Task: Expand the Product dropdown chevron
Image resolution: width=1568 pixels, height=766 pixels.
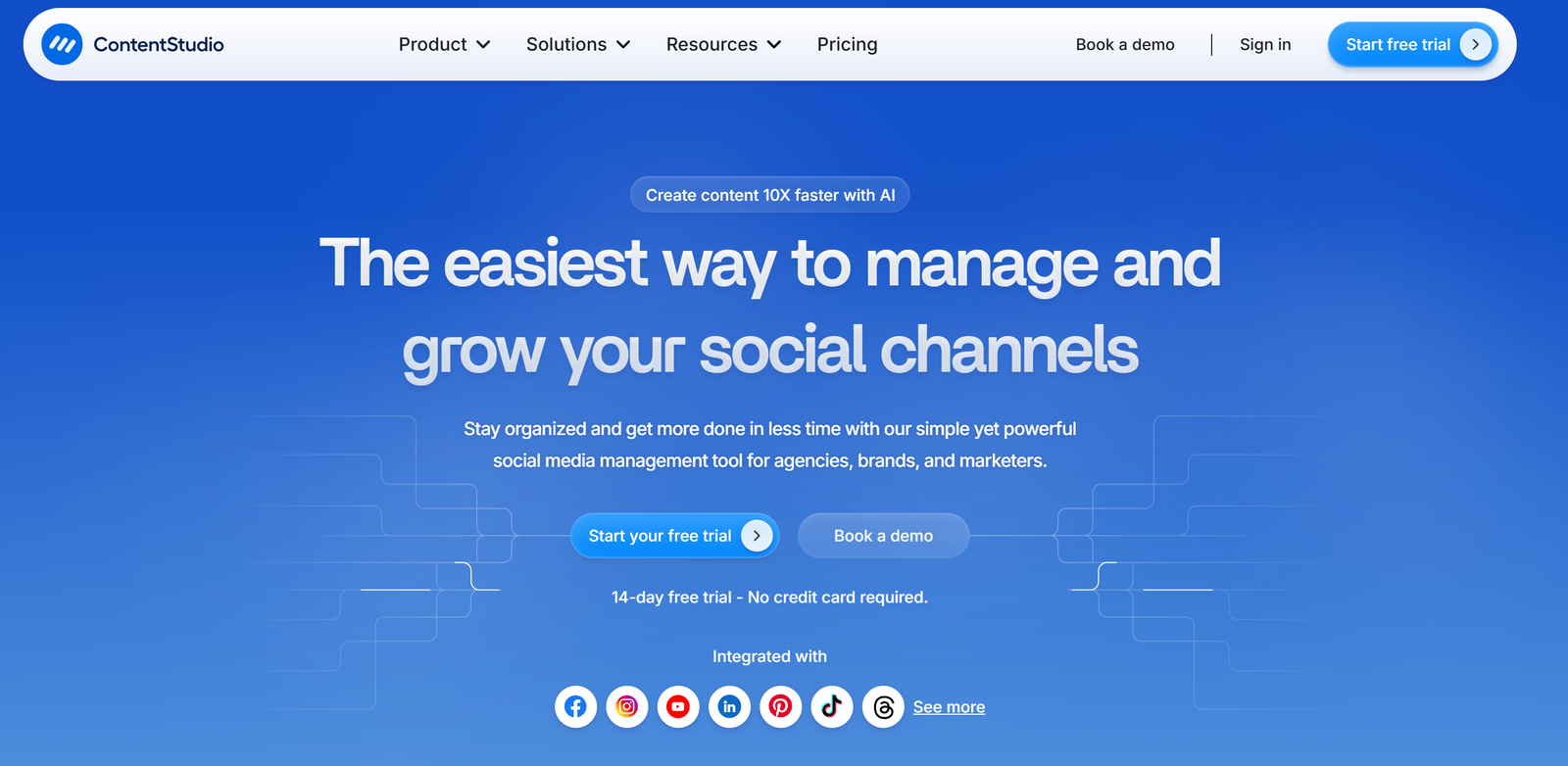Action: (483, 45)
